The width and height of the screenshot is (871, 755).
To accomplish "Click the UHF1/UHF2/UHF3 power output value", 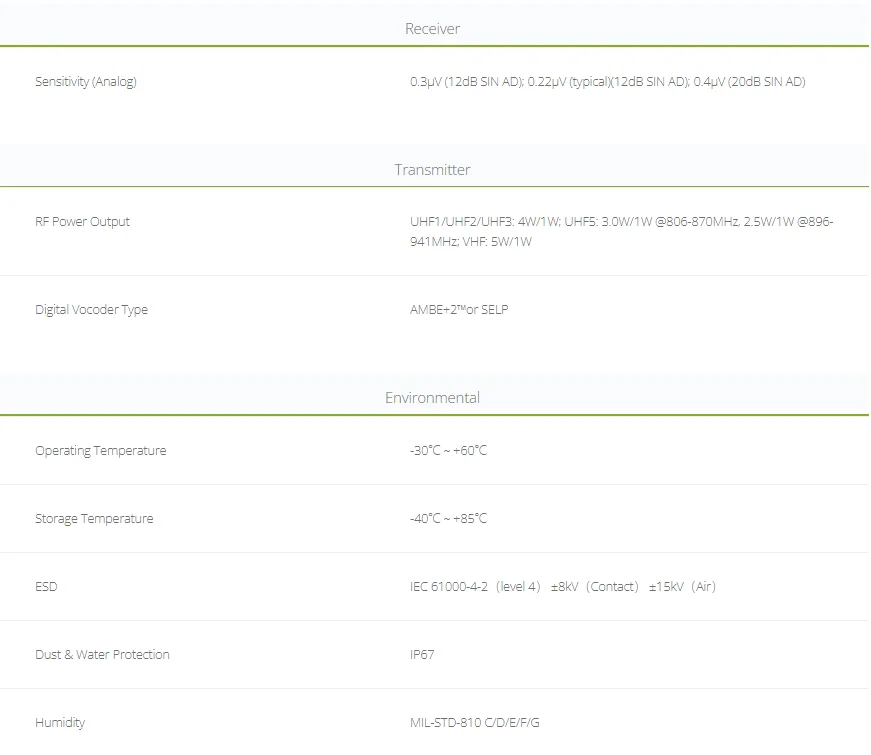I will (x=621, y=232).
